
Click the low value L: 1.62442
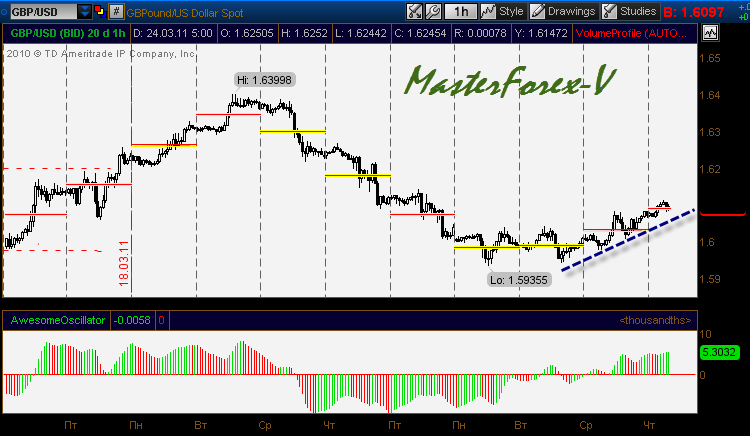tap(361, 33)
